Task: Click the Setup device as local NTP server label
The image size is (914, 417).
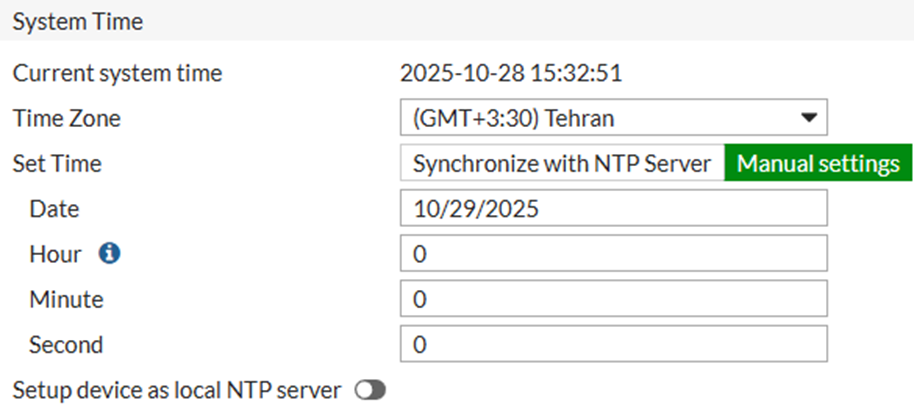Action: (177, 390)
